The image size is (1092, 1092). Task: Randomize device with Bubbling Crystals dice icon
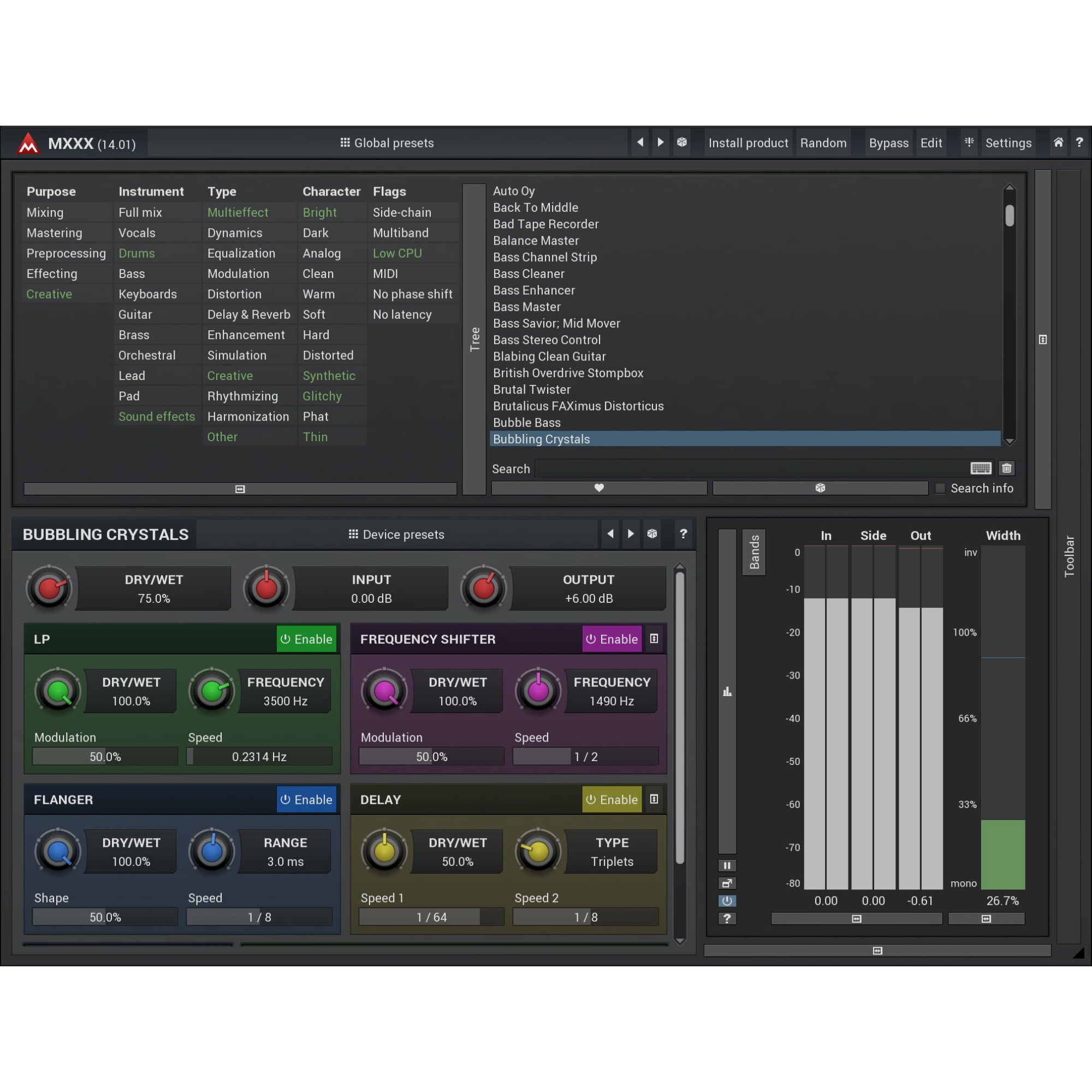652,533
